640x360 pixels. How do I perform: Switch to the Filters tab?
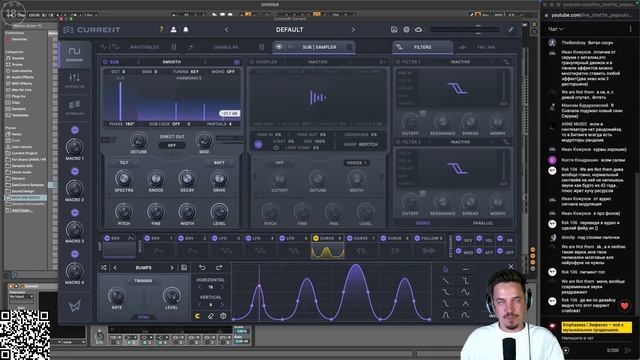[422, 47]
